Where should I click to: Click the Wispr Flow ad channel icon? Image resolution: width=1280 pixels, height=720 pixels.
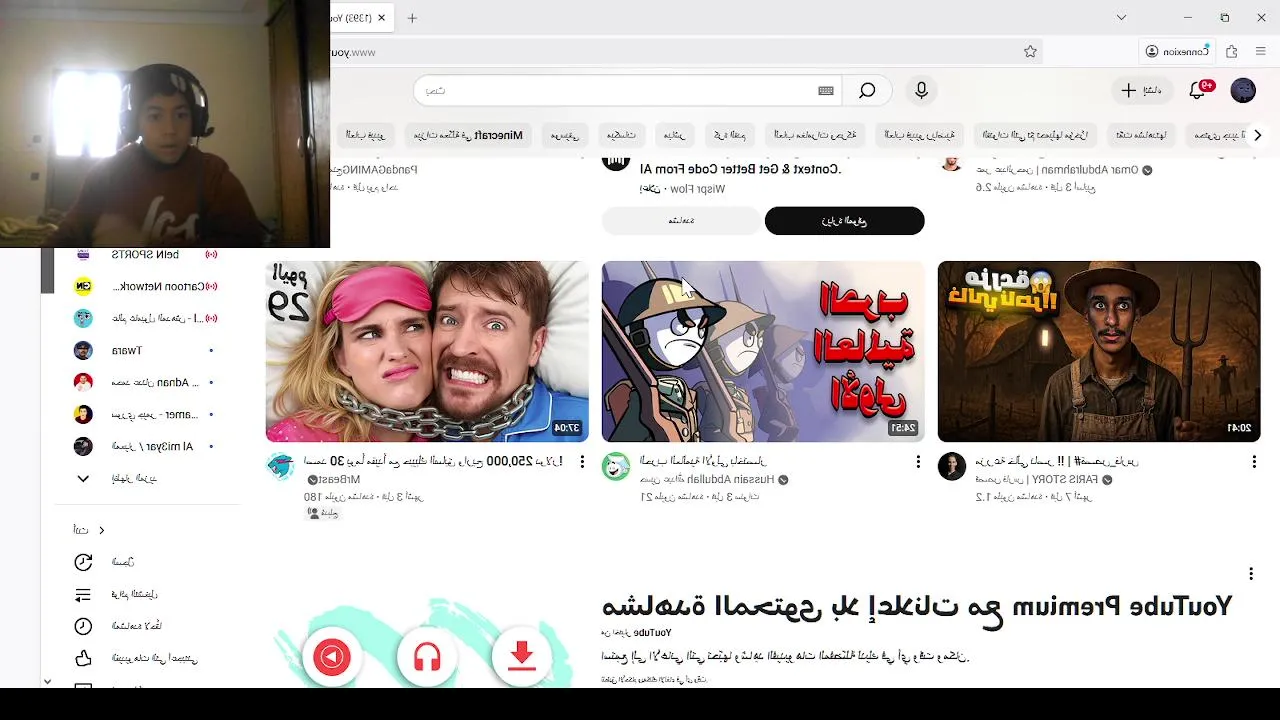pos(616,164)
